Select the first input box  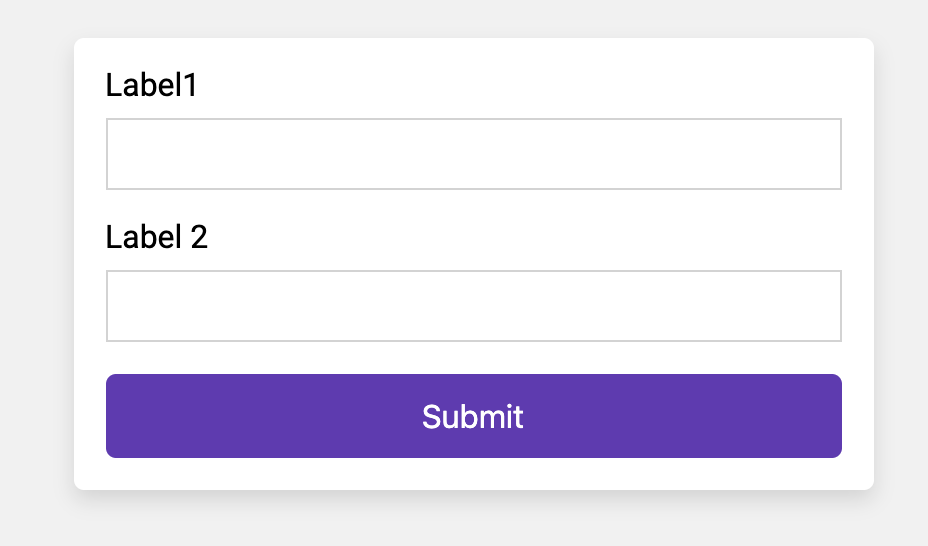tap(473, 154)
